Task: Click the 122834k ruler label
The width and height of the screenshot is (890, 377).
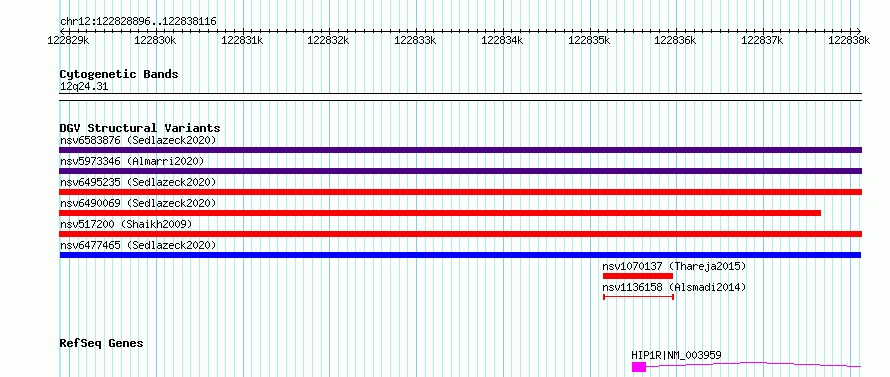Action: (502, 40)
